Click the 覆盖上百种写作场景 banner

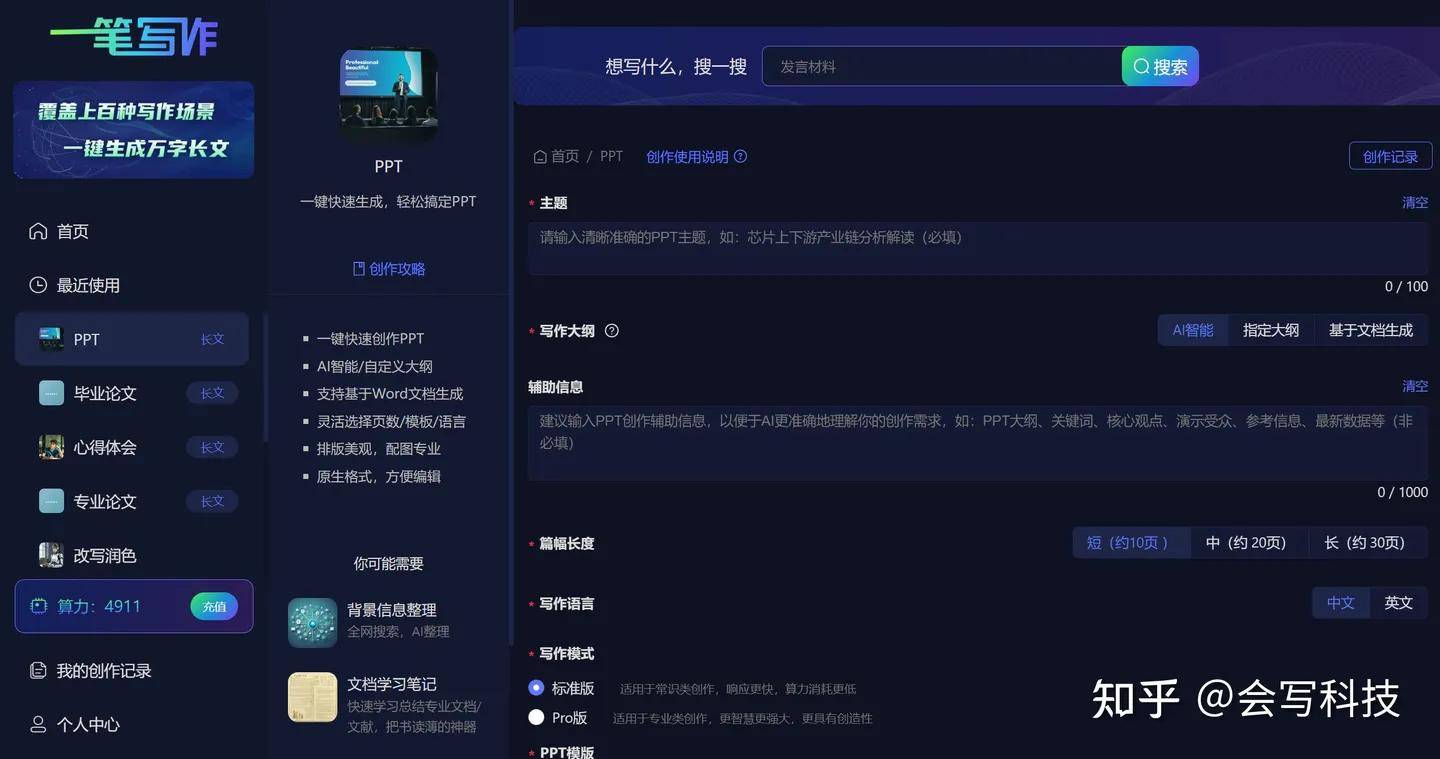[x=134, y=130]
